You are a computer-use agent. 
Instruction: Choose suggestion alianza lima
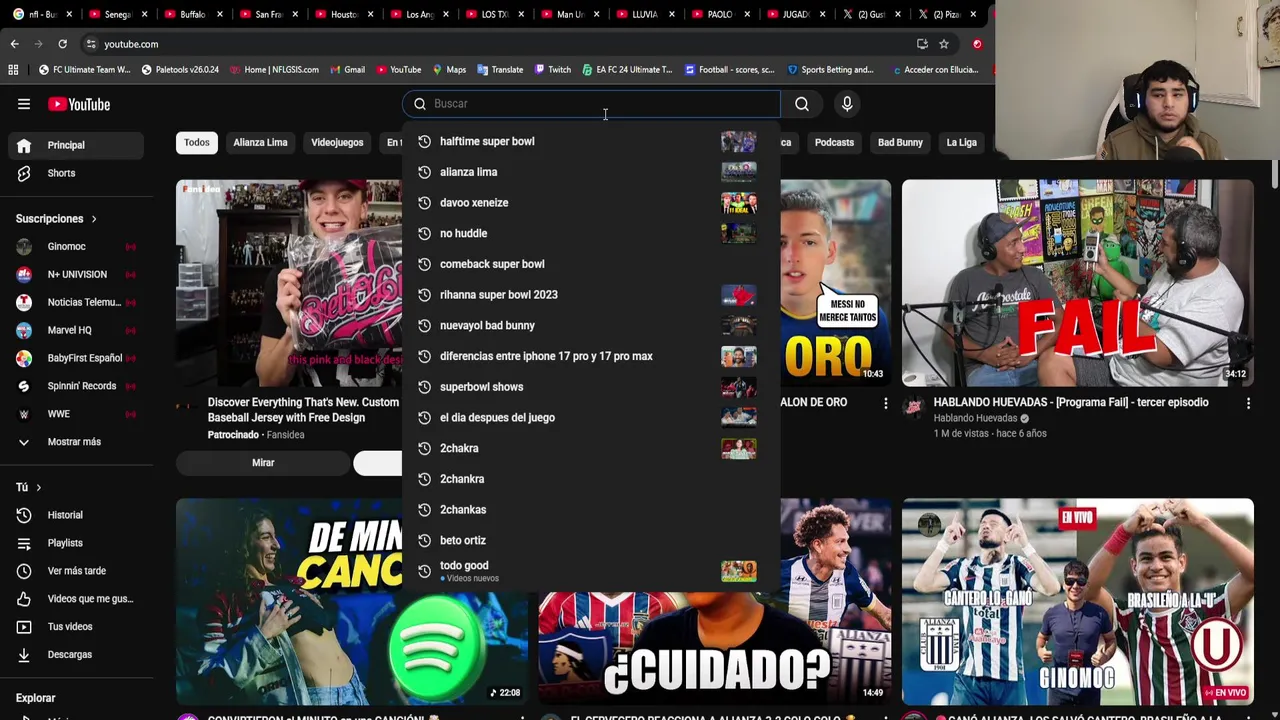tap(590, 172)
